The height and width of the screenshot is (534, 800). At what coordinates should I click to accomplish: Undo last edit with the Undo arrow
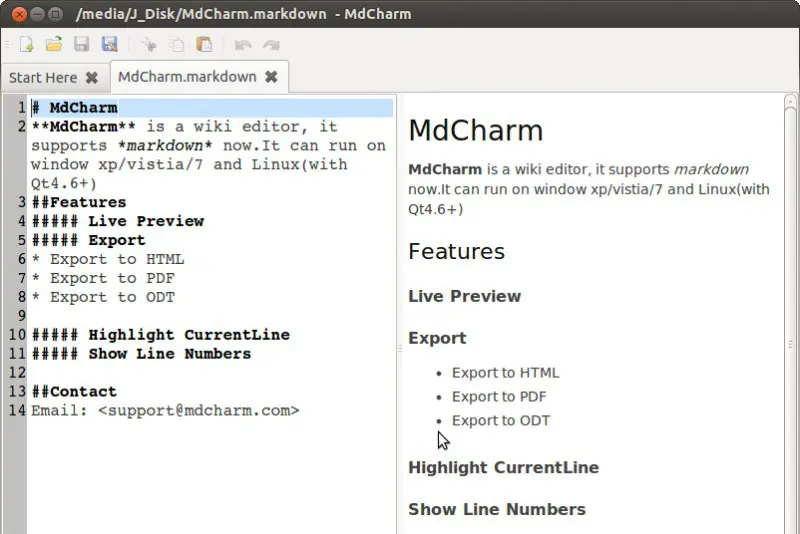(x=243, y=45)
